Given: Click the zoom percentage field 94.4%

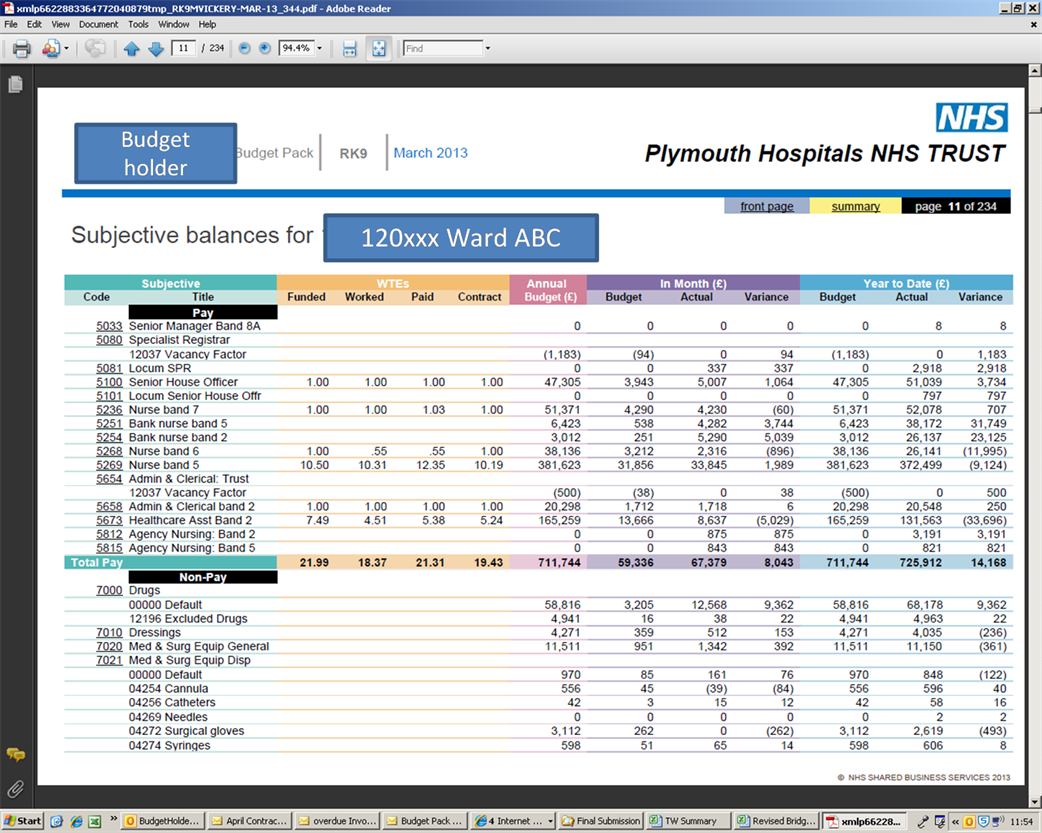Looking at the screenshot, I should pos(296,49).
